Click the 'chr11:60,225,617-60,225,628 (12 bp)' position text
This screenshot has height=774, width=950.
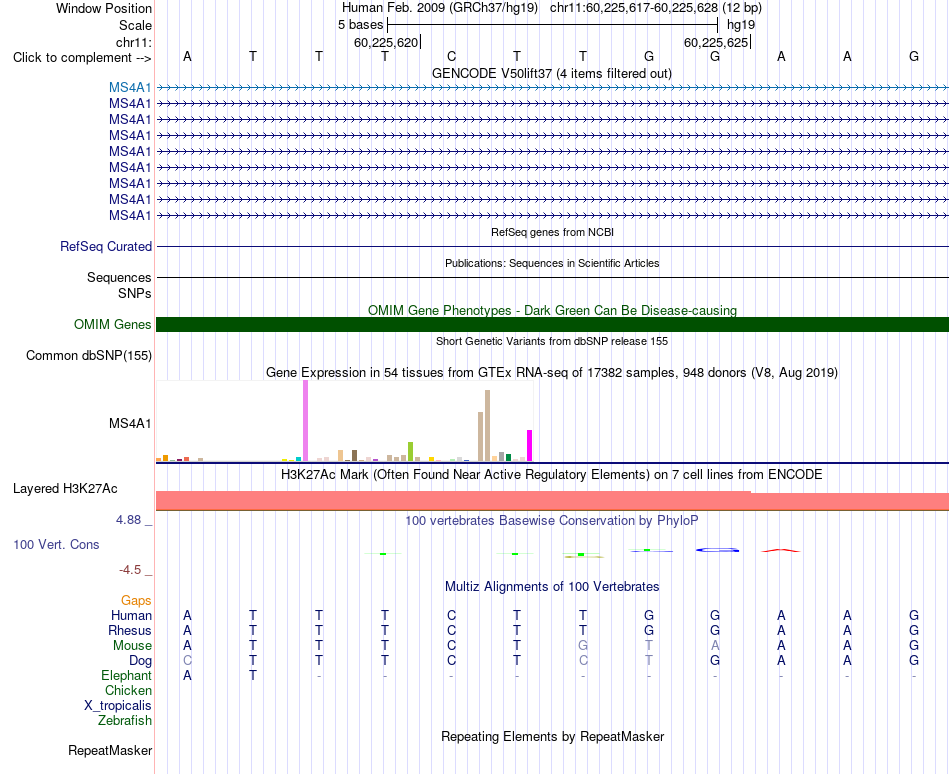pos(656,8)
